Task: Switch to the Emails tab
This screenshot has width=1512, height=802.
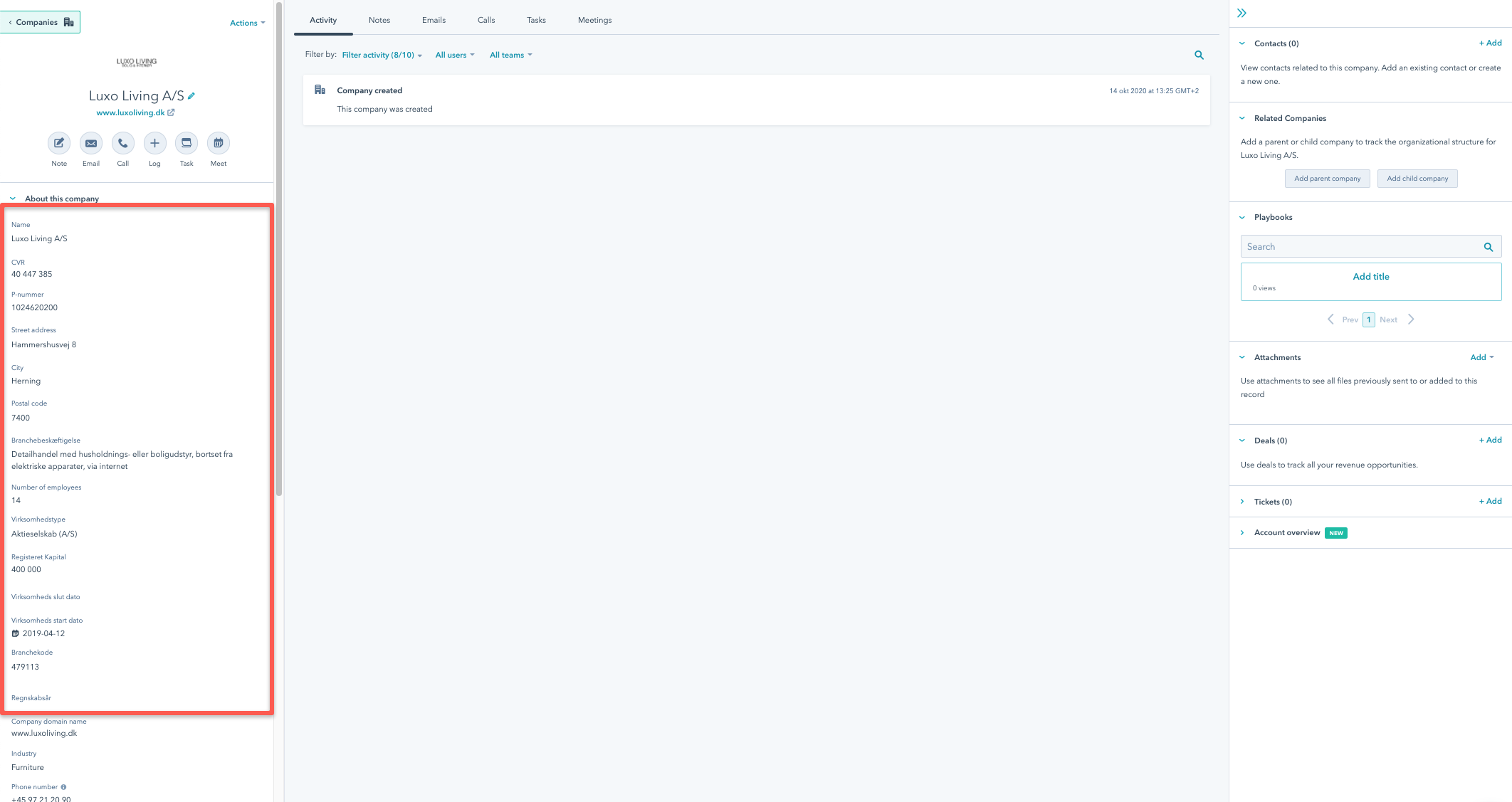Action: pos(434,20)
